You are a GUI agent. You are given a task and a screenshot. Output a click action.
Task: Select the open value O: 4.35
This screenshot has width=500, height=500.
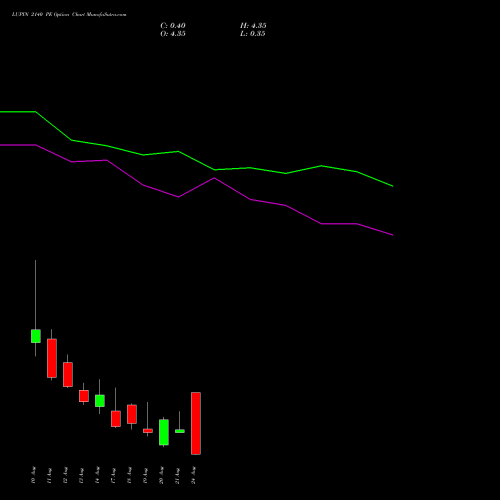(173, 34)
